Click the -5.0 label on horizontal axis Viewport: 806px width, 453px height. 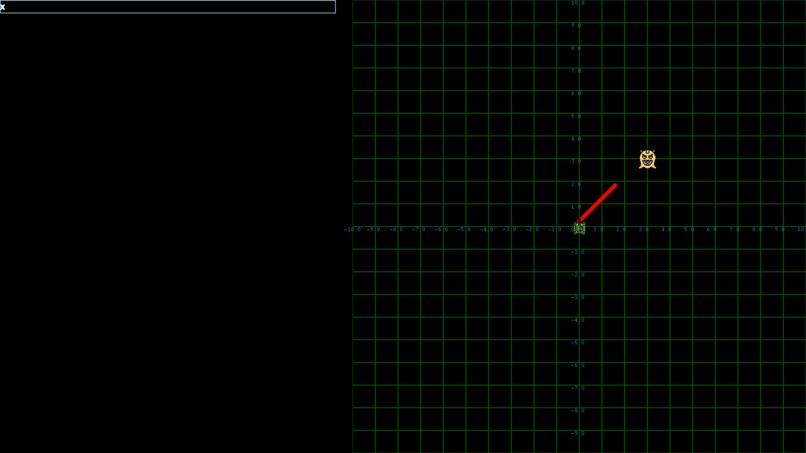click(x=464, y=229)
